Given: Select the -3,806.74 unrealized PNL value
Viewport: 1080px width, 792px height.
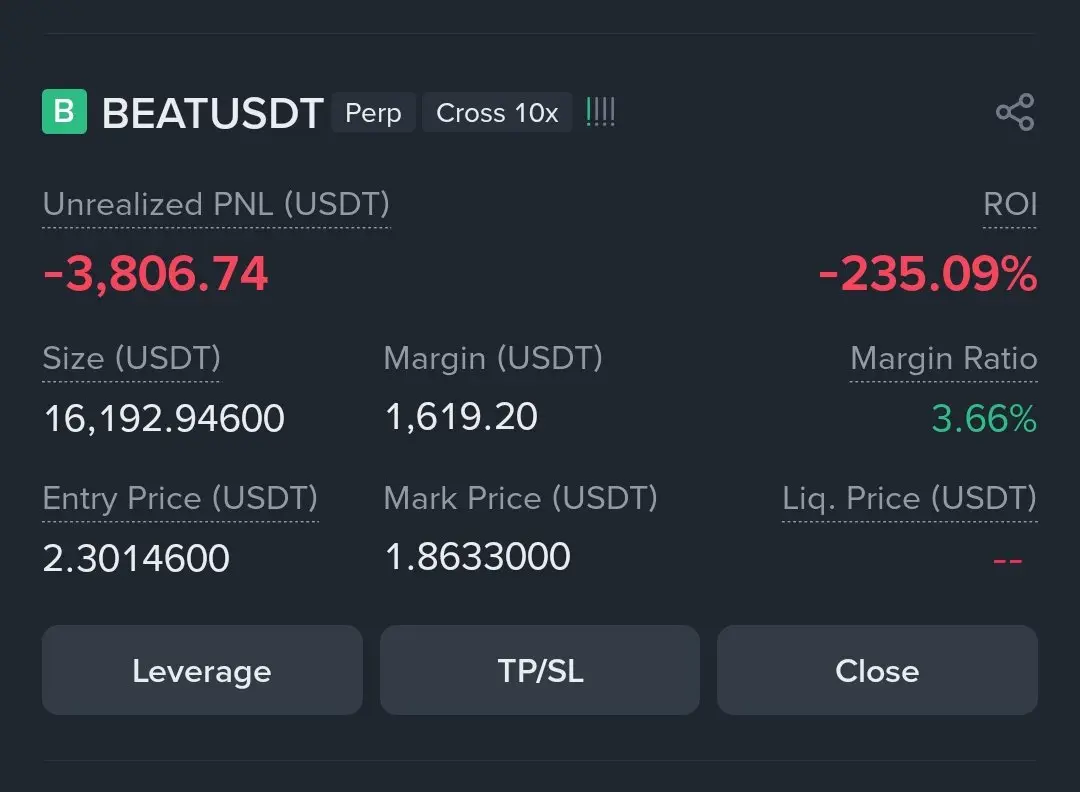Looking at the screenshot, I should pyautogui.click(x=156, y=274).
